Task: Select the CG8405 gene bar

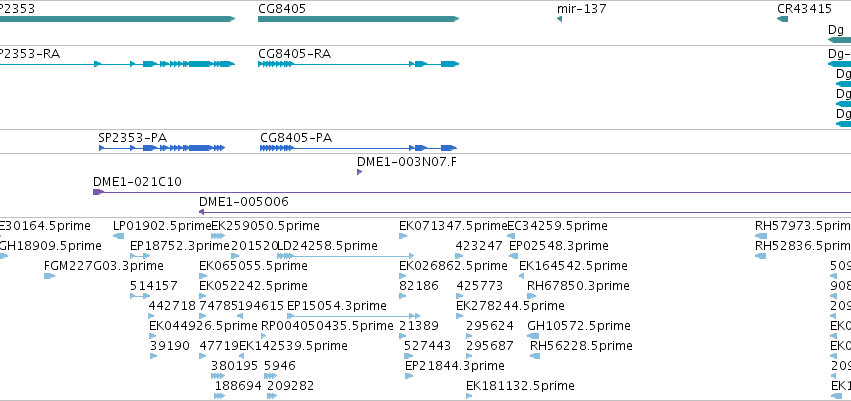Action: (x=358, y=19)
